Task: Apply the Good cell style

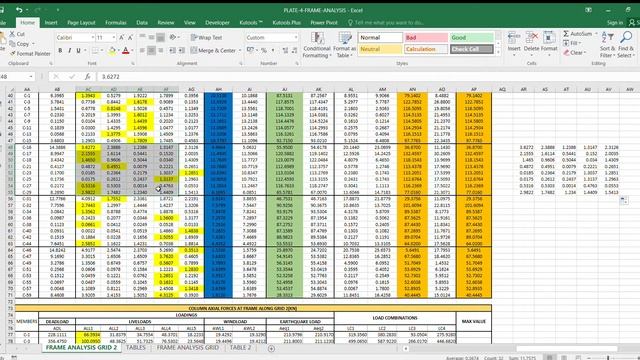Action: coord(471,38)
